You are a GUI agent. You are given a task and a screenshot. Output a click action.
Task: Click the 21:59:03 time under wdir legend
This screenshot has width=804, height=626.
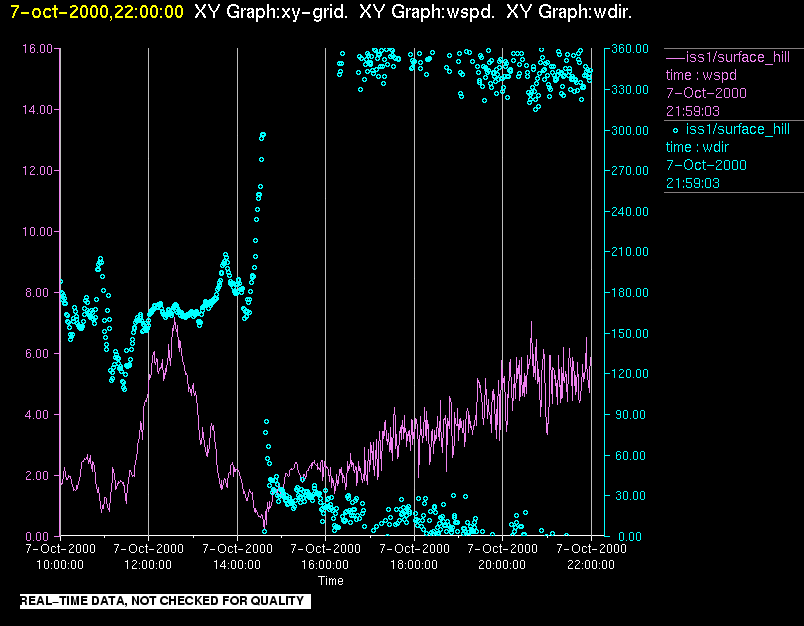pyautogui.click(x=693, y=184)
